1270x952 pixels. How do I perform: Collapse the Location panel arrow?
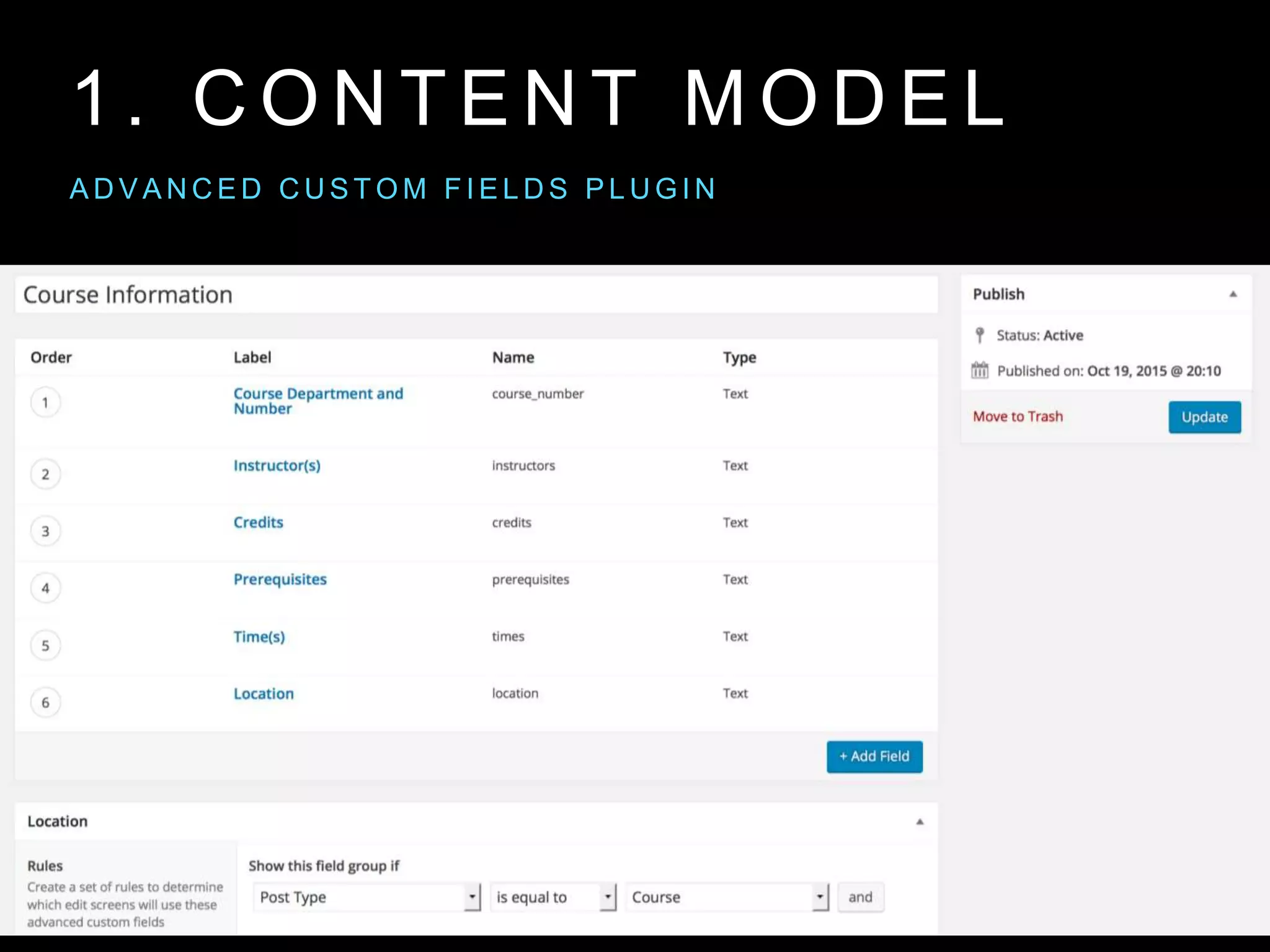point(920,822)
